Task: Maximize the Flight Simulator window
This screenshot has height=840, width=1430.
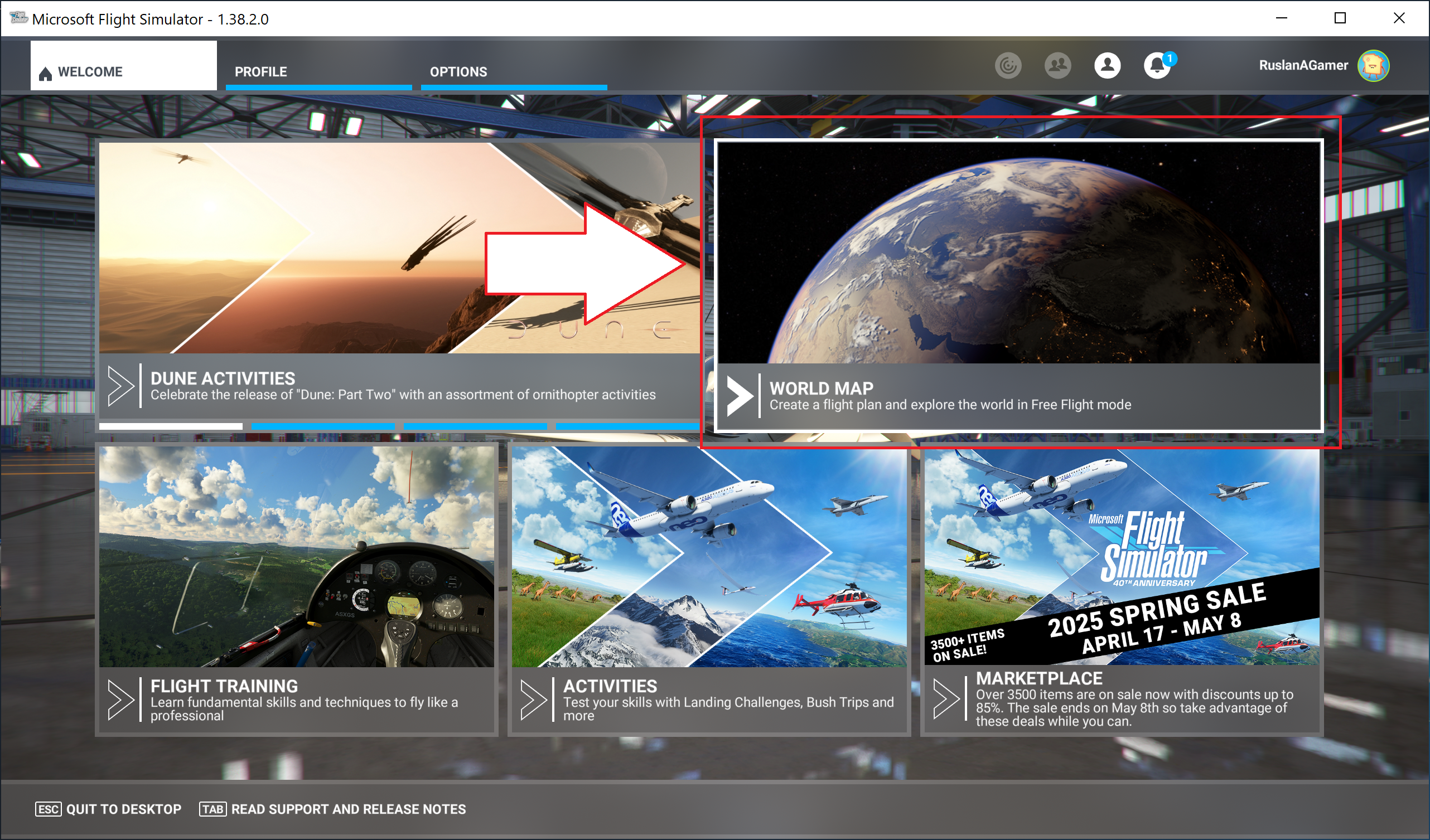Action: [1340, 18]
